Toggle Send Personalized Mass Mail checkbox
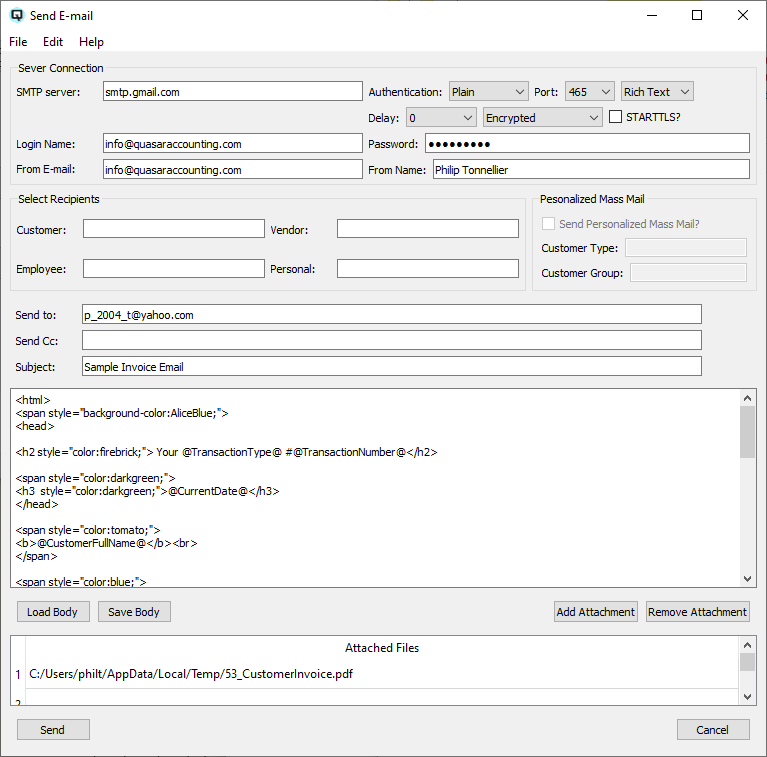 pyautogui.click(x=548, y=223)
